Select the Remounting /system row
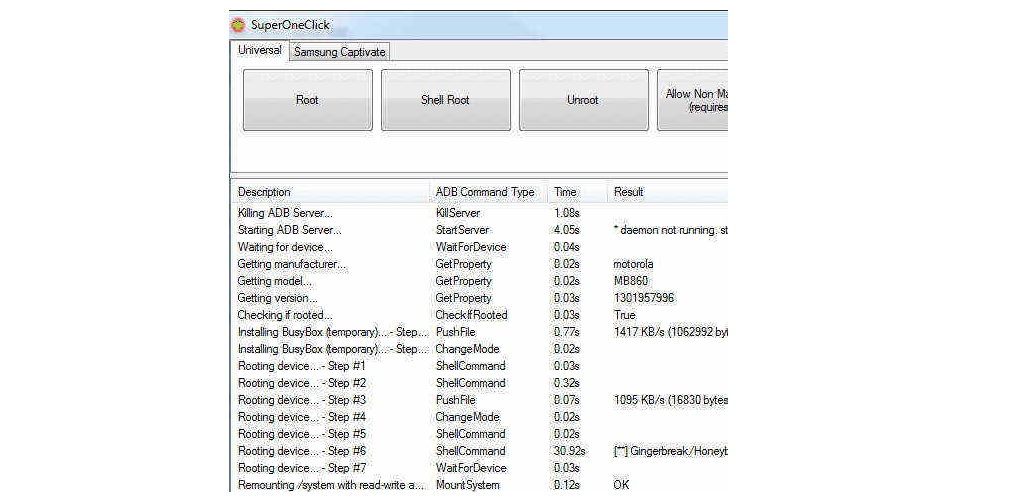Image resolution: width=1013 pixels, height=496 pixels. pyautogui.click(x=329, y=485)
